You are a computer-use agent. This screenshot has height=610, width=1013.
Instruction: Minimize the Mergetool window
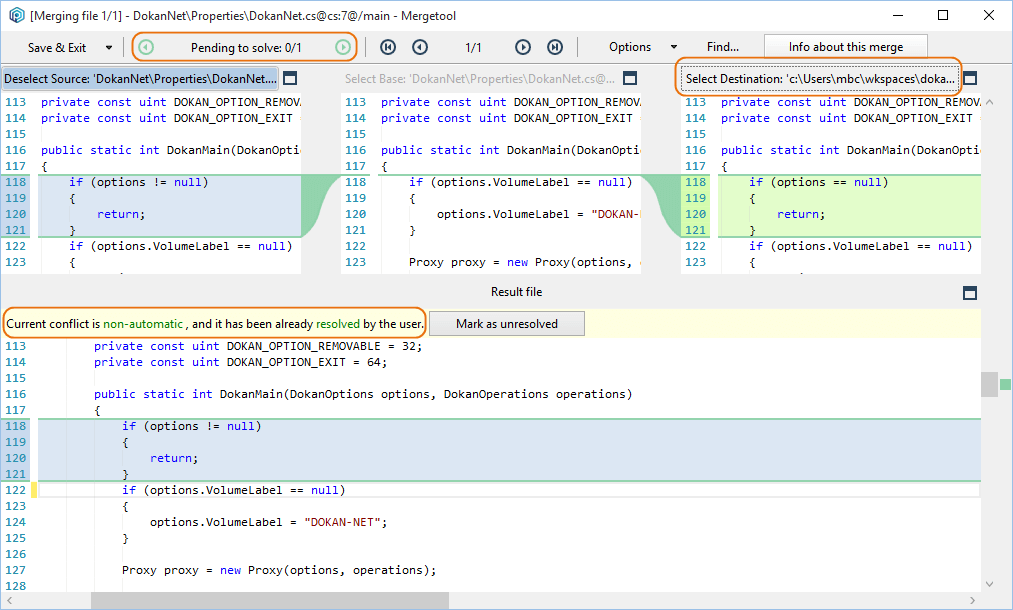click(x=898, y=15)
